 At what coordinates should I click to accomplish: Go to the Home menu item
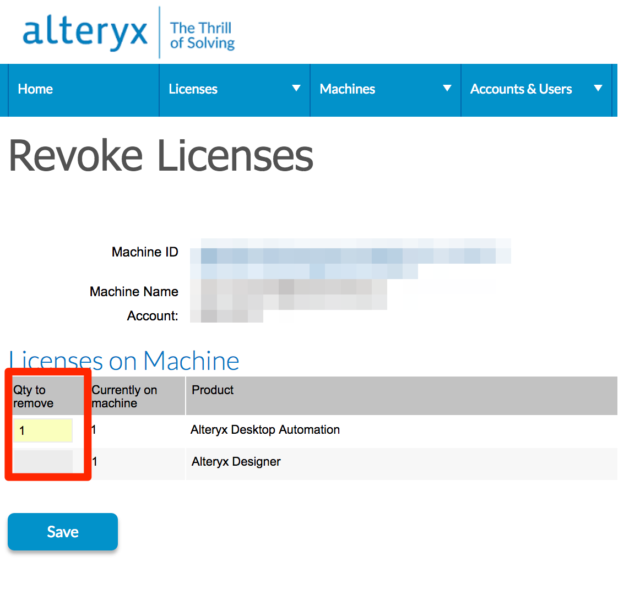coord(35,89)
